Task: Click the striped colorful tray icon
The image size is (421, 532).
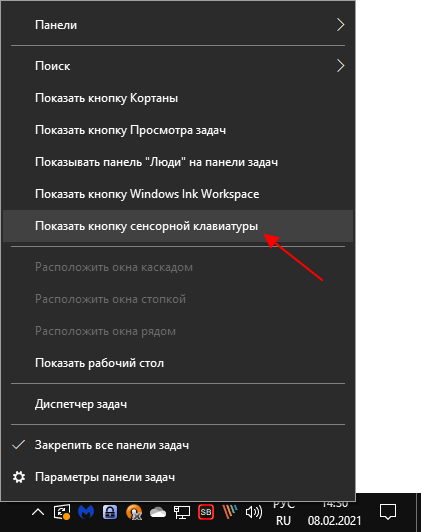Action: pyautogui.click(x=230, y=512)
